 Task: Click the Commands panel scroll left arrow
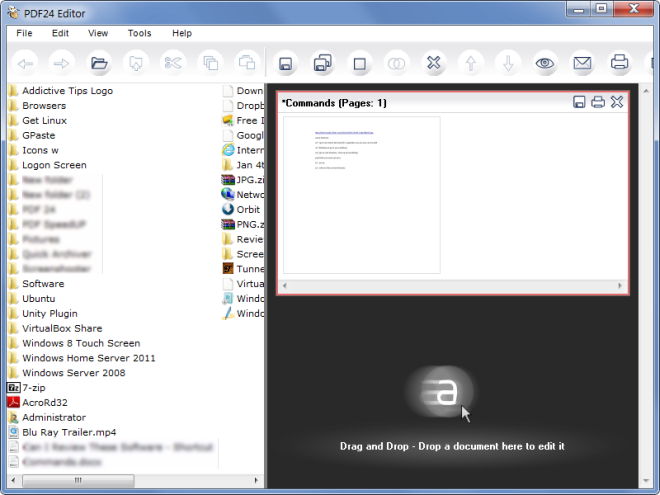pyautogui.click(x=285, y=286)
